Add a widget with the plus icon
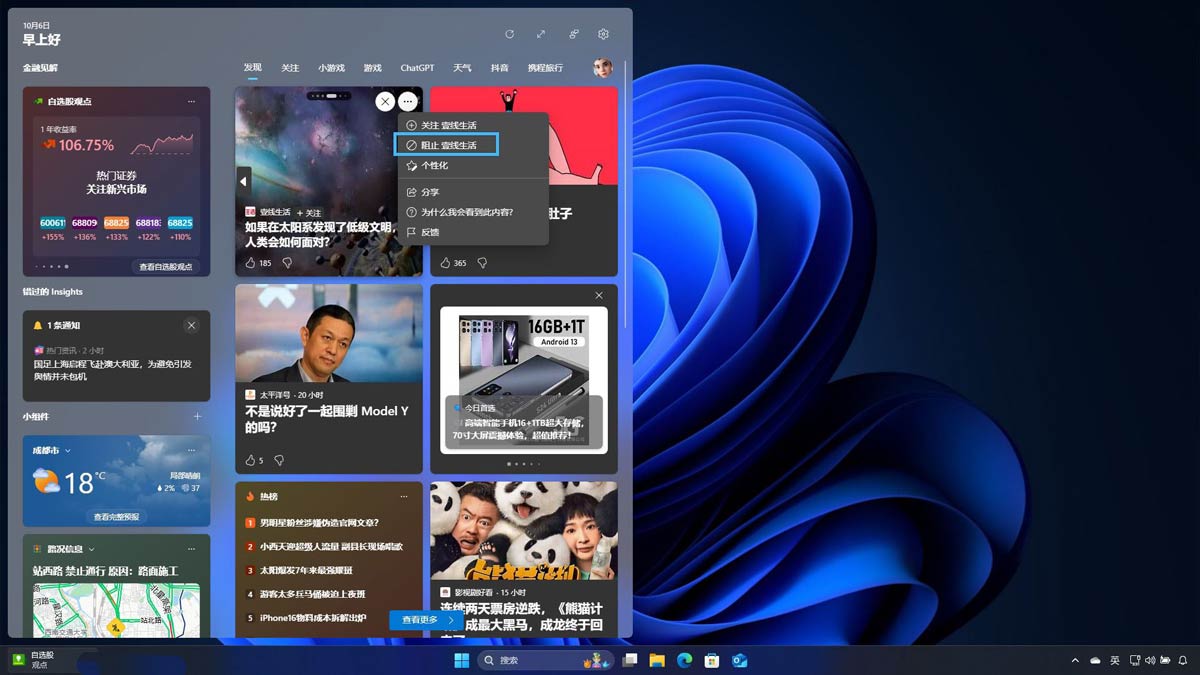1200x675 pixels. [197, 416]
